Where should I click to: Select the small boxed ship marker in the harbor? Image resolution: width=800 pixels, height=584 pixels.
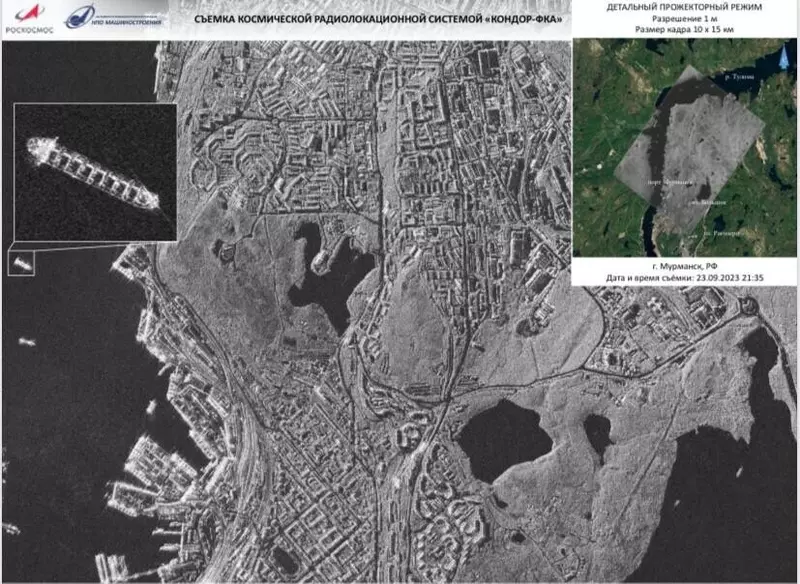click(22, 263)
